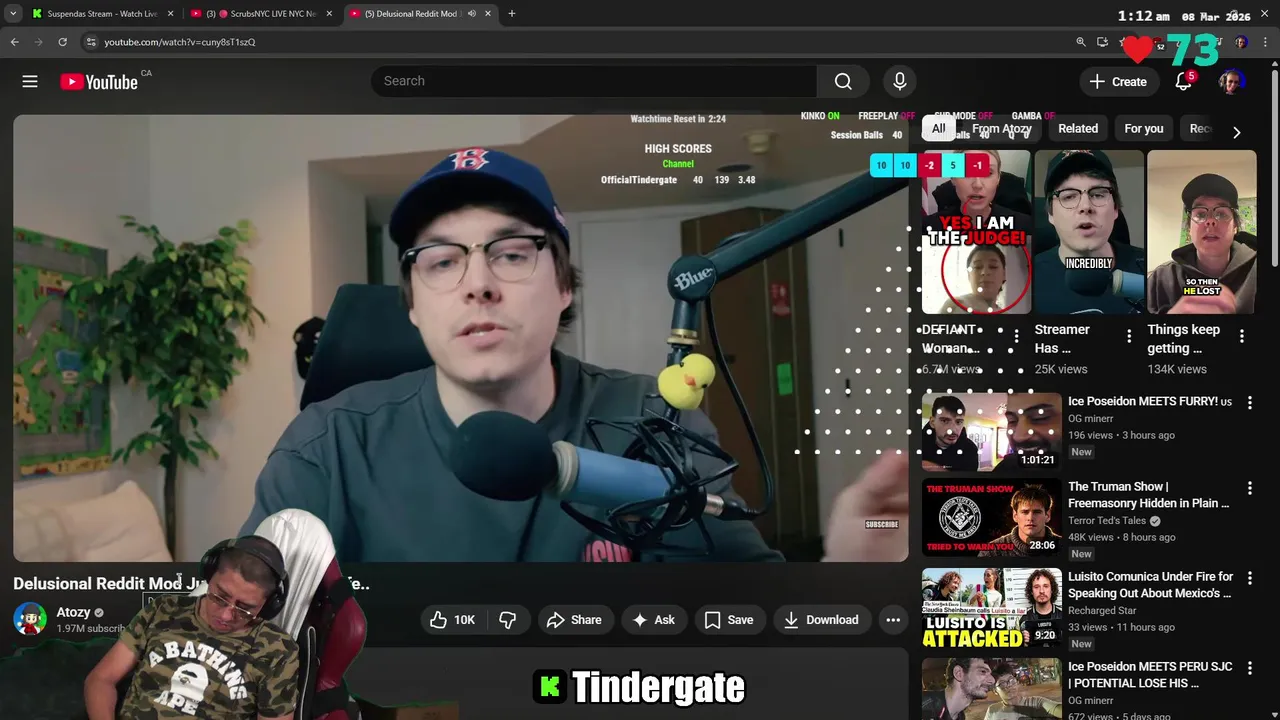Image resolution: width=1280 pixels, height=720 pixels.
Task: View site information icon in address bar
Action: click(x=91, y=42)
